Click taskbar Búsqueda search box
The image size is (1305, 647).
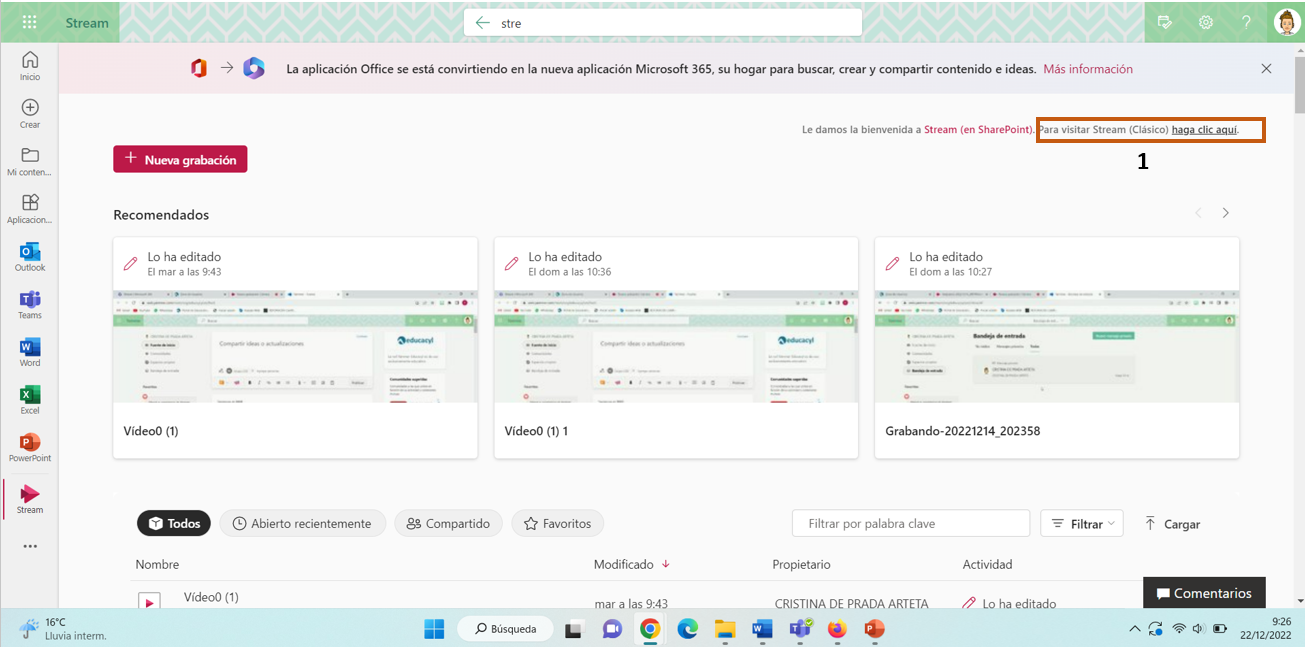pos(504,629)
